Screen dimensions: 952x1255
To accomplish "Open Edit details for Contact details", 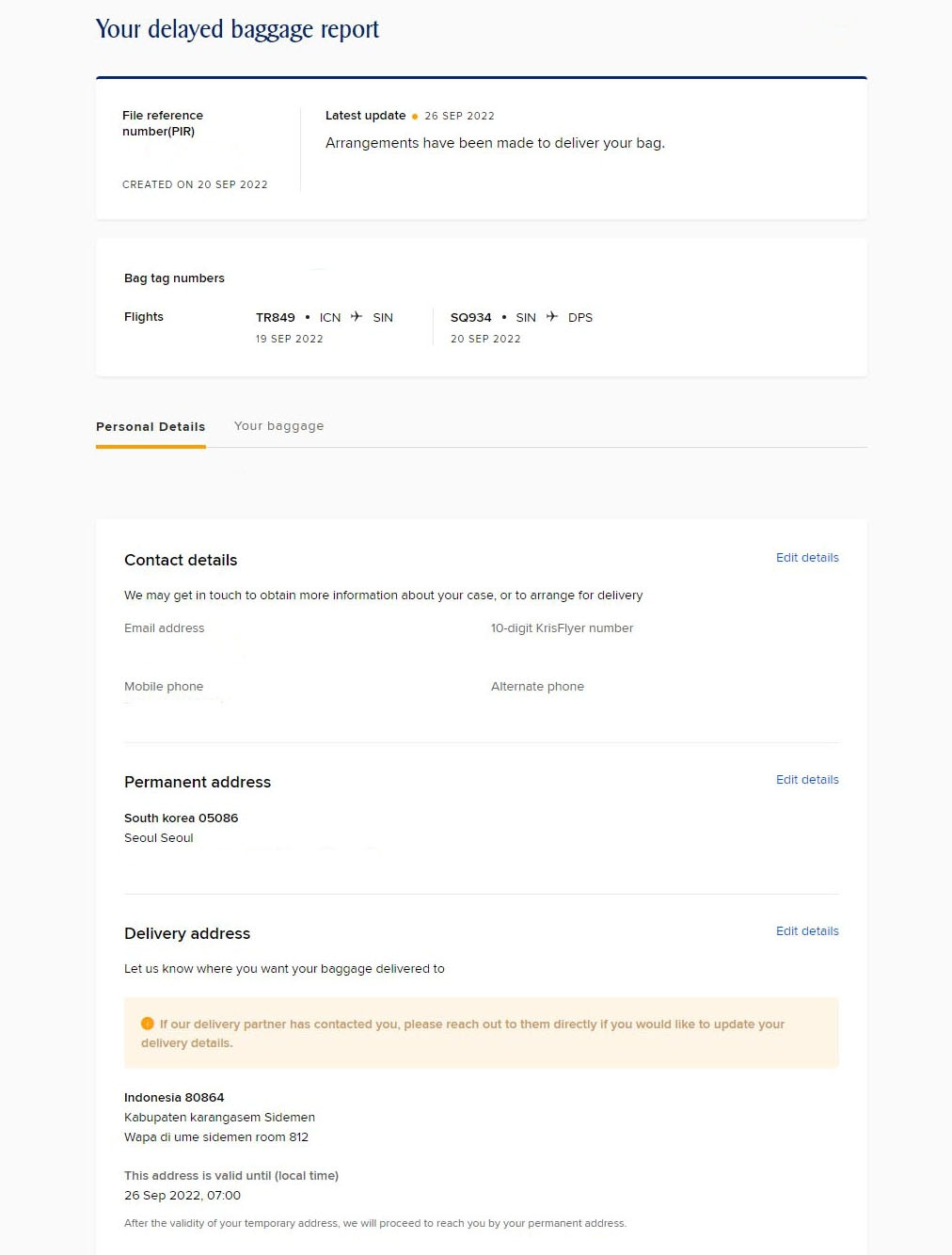I will point(806,557).
